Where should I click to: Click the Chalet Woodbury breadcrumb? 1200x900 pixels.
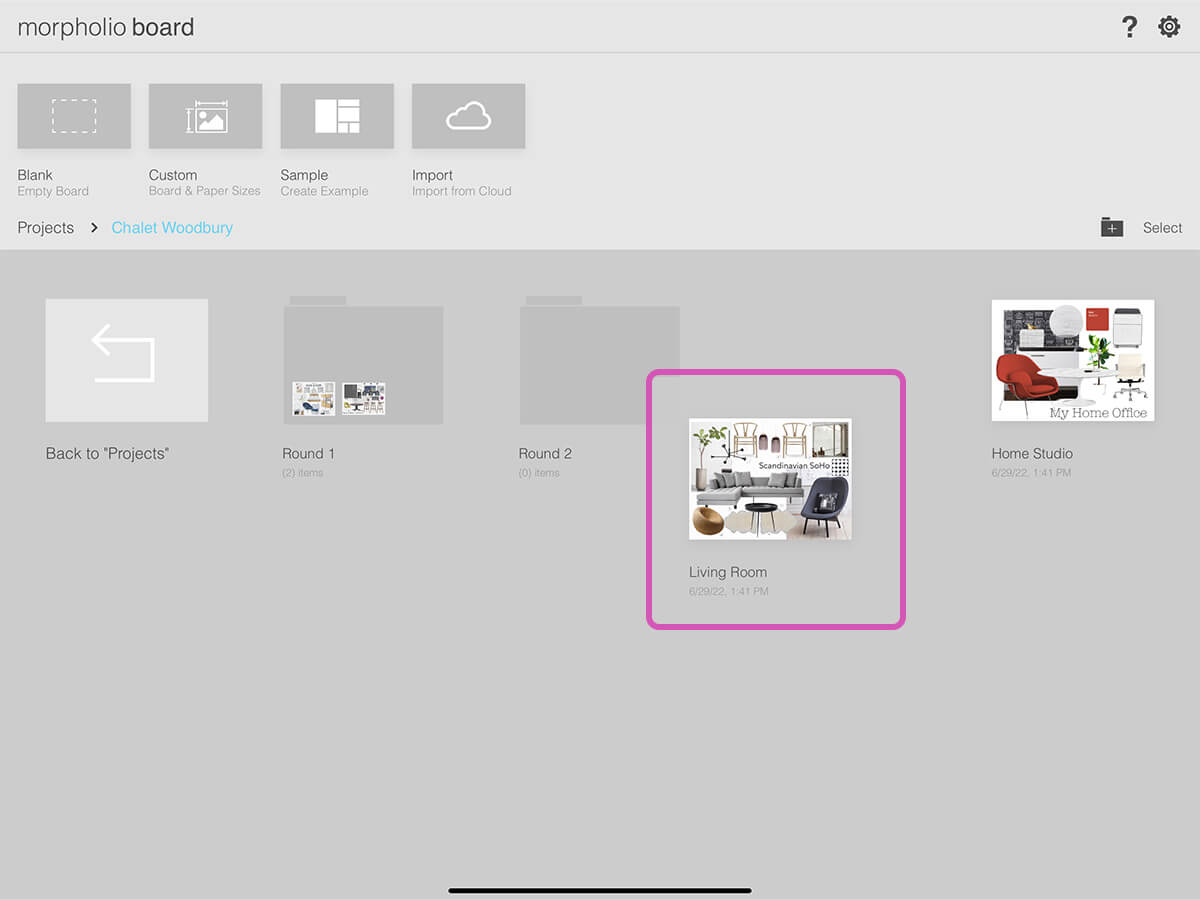pos(172,228)
